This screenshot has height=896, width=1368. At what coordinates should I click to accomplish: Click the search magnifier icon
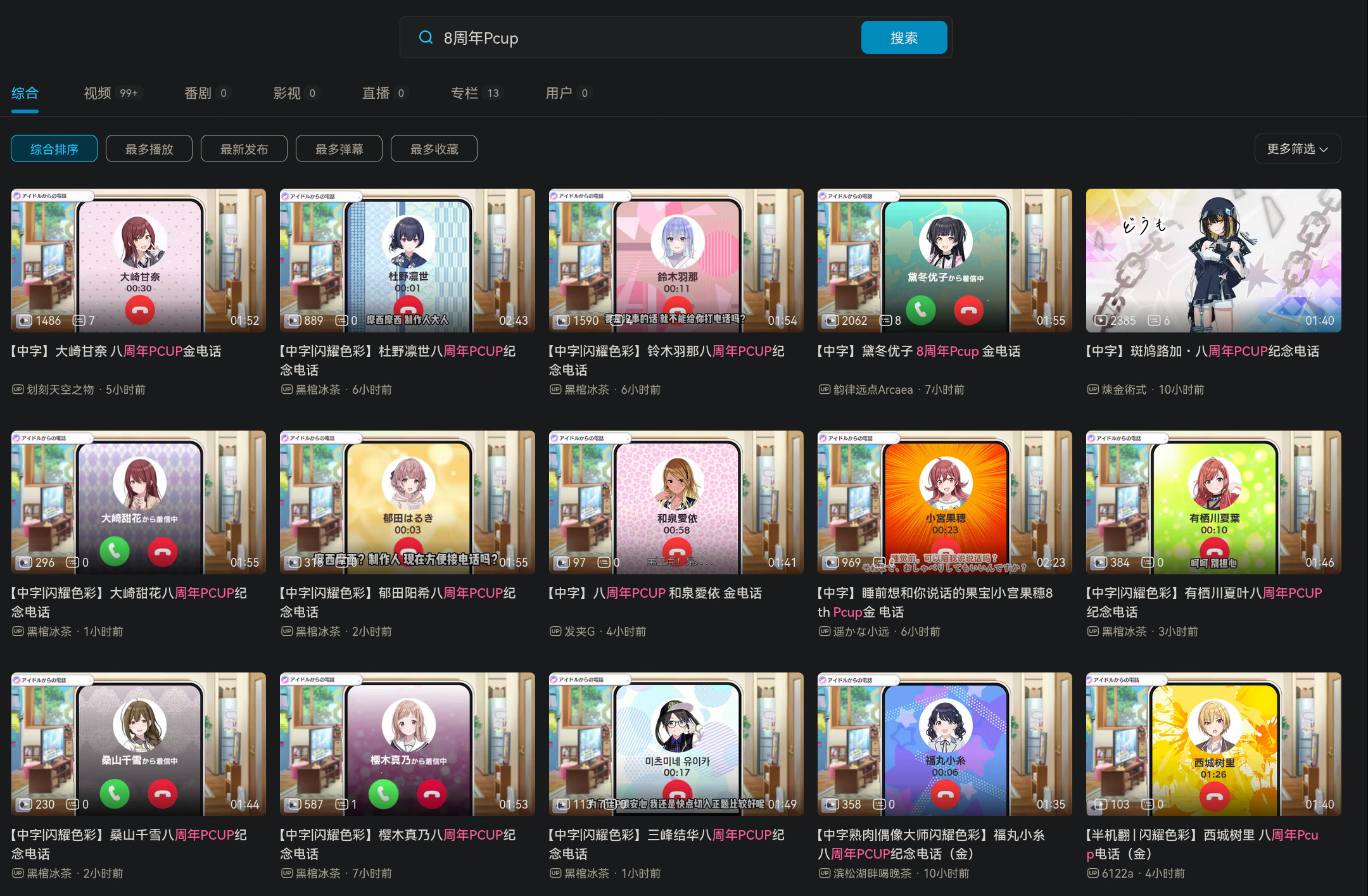pyautogui.click(x=426, y=38)
